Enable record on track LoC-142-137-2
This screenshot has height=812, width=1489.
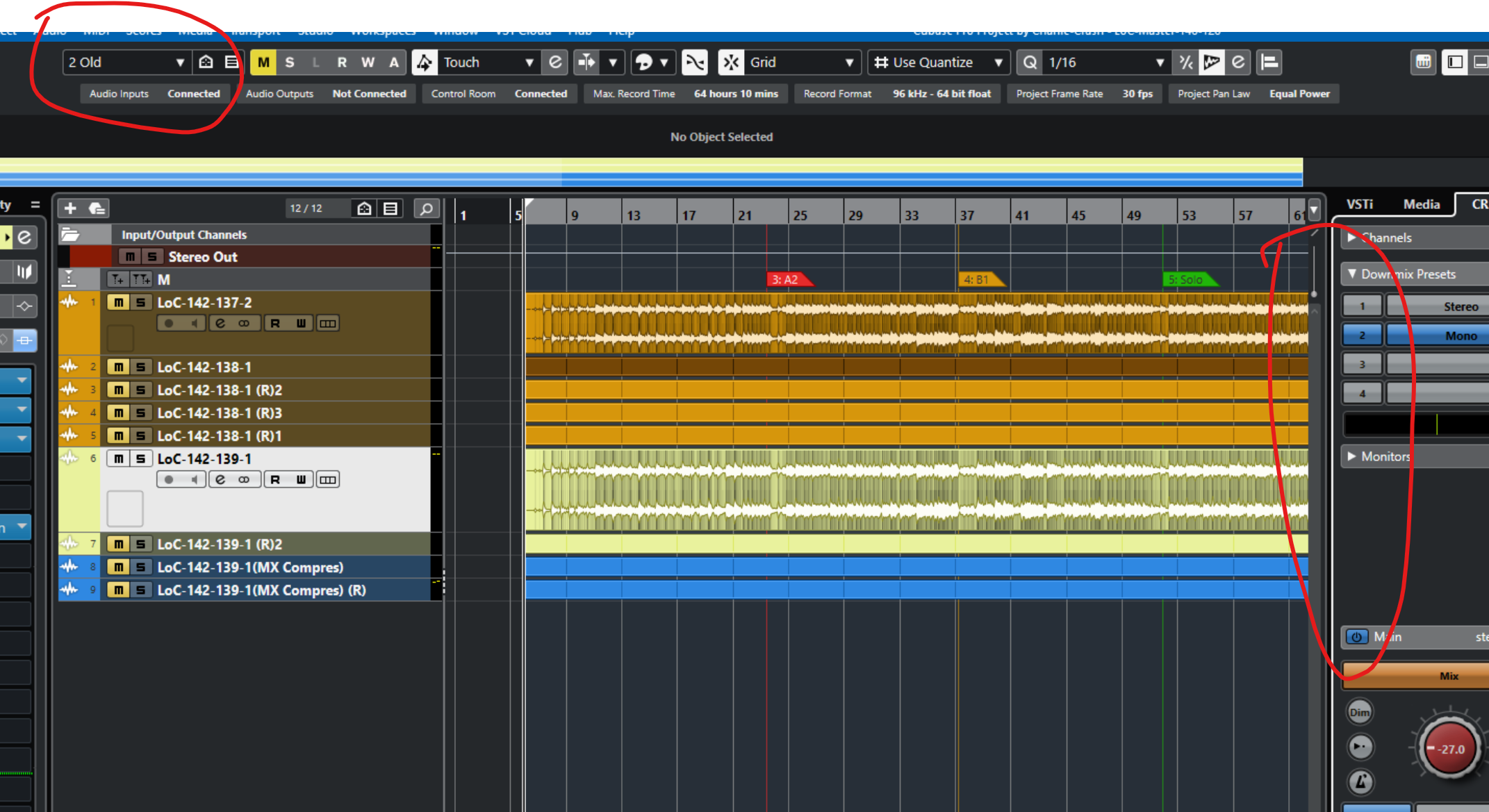click(169, 323)
